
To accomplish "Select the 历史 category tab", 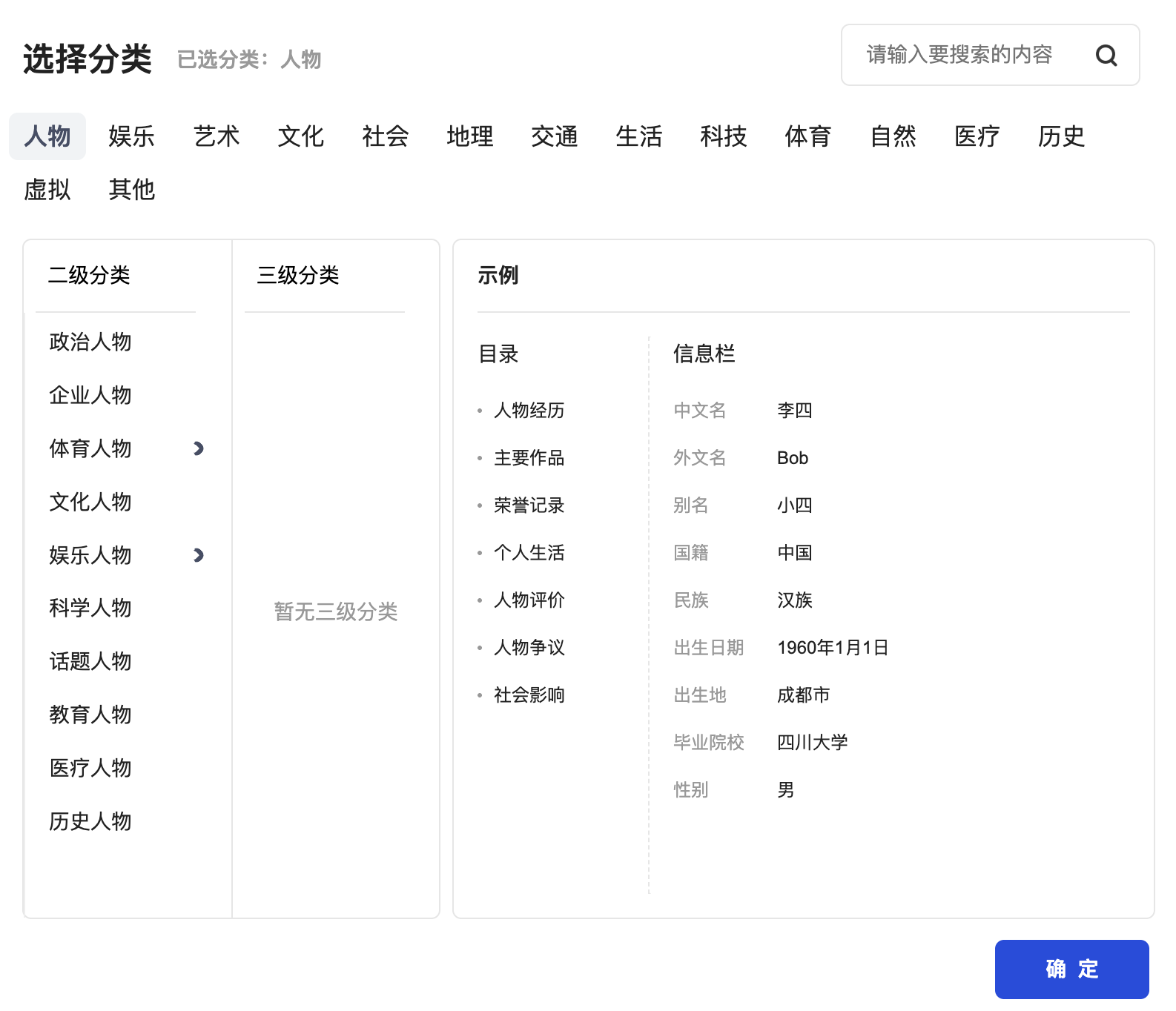I will 1061,136.
